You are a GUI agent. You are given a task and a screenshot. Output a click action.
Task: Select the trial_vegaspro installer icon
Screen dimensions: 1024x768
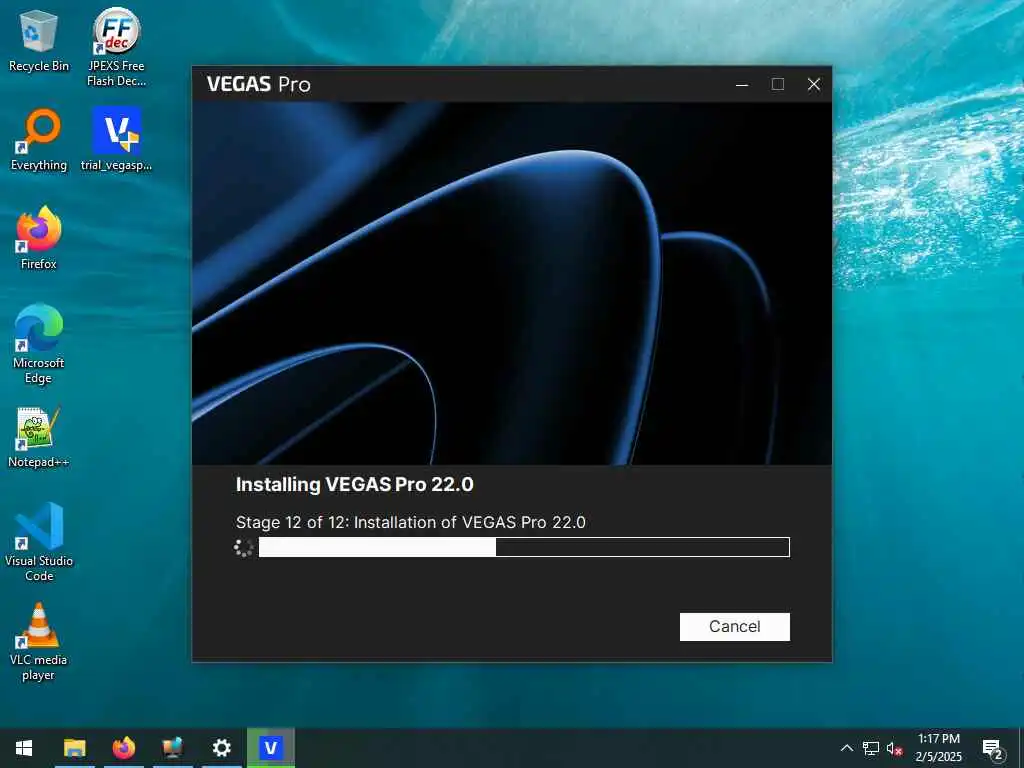116,140
